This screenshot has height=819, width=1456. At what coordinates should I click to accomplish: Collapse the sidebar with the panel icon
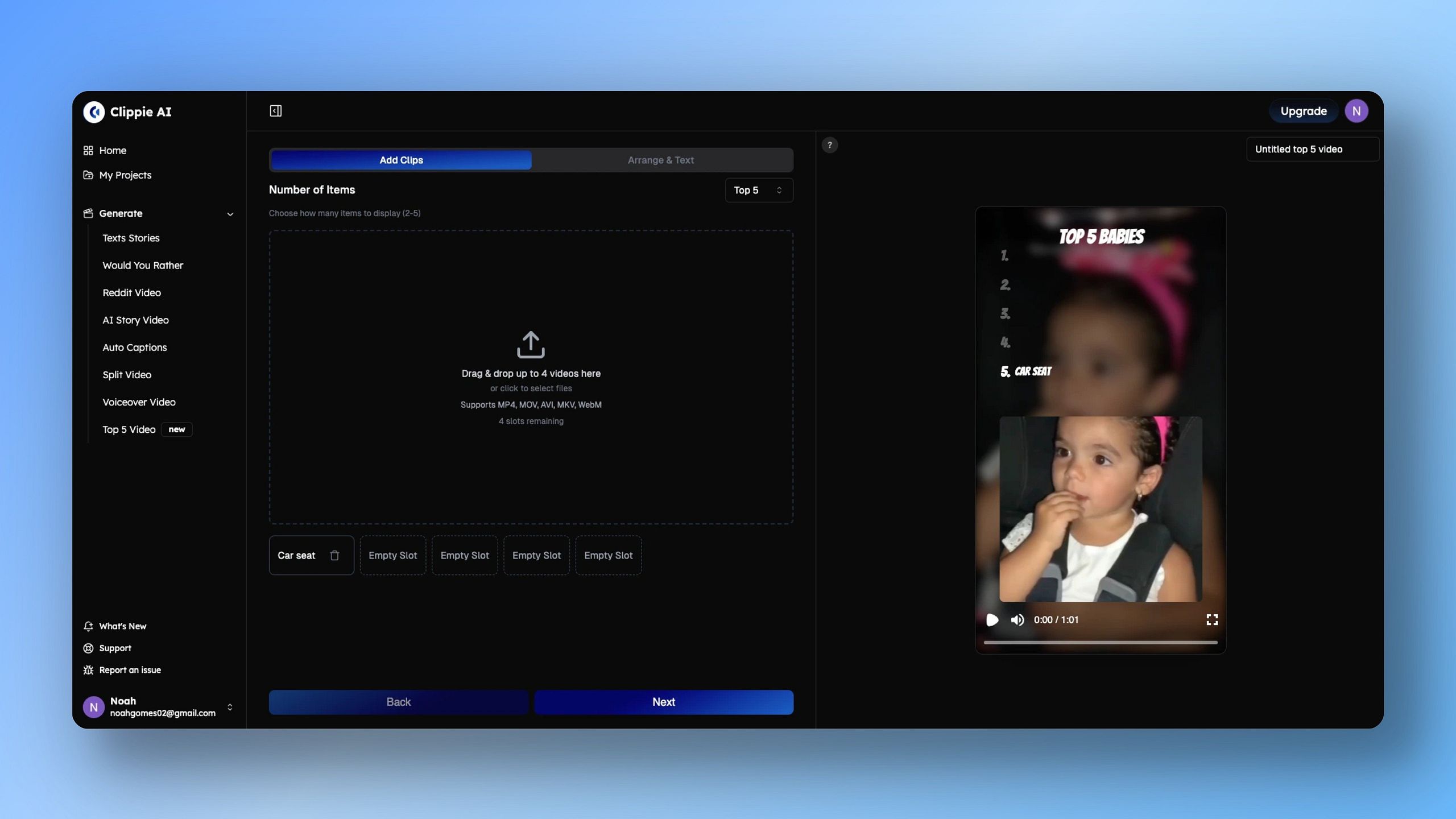[276, 111]
